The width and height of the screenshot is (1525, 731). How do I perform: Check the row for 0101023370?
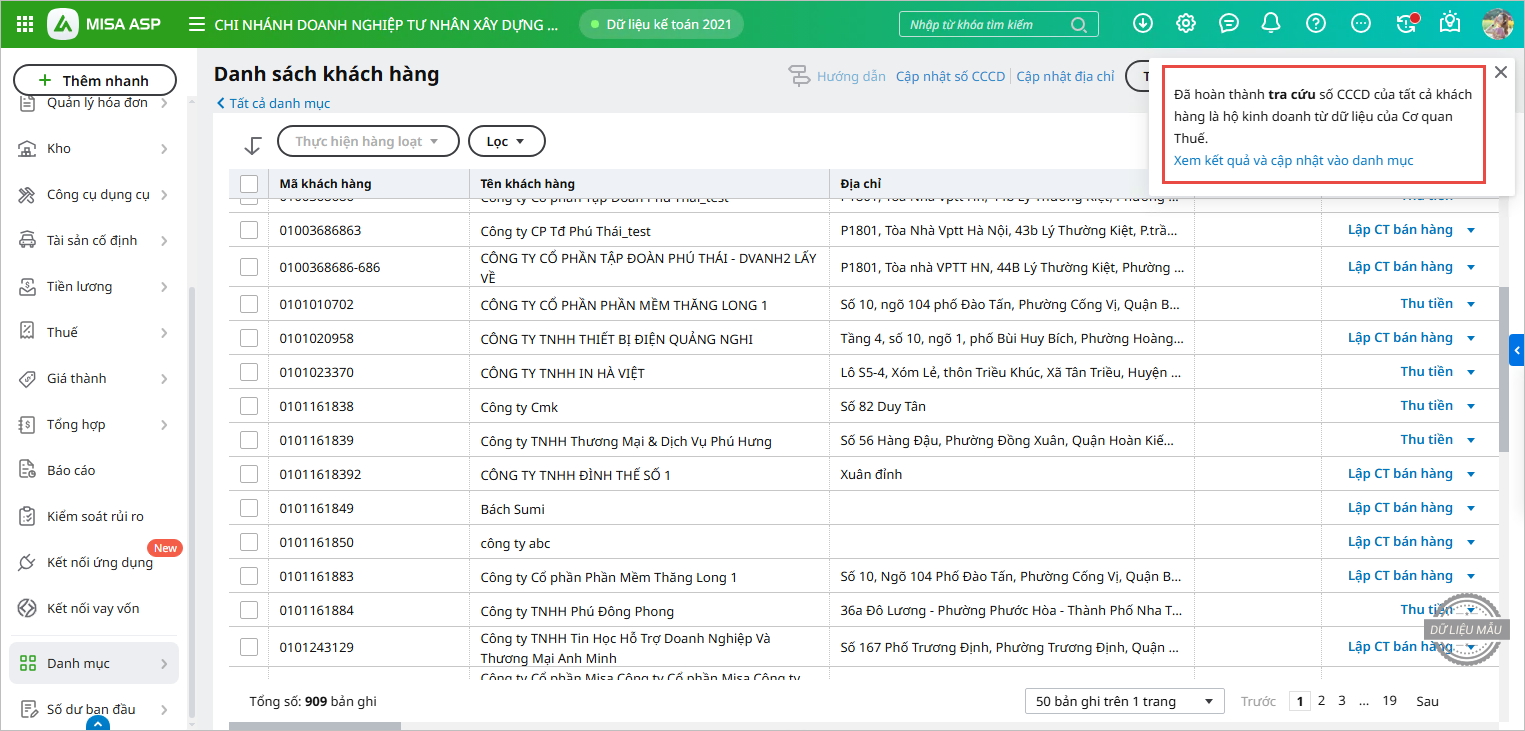(249, 371)
